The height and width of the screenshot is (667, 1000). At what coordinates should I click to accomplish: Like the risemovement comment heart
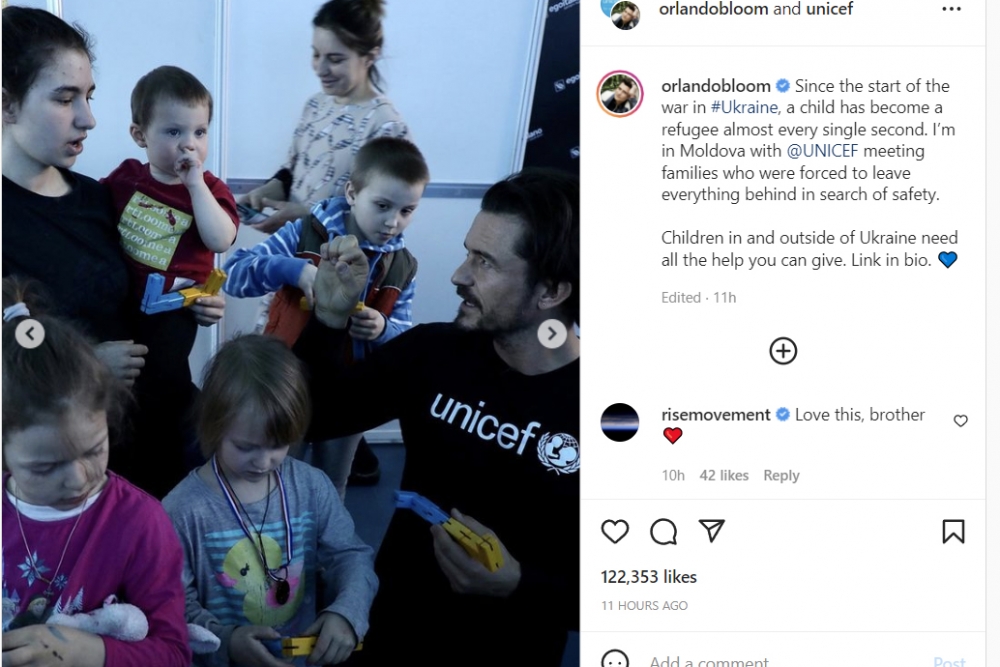(960, 421)
